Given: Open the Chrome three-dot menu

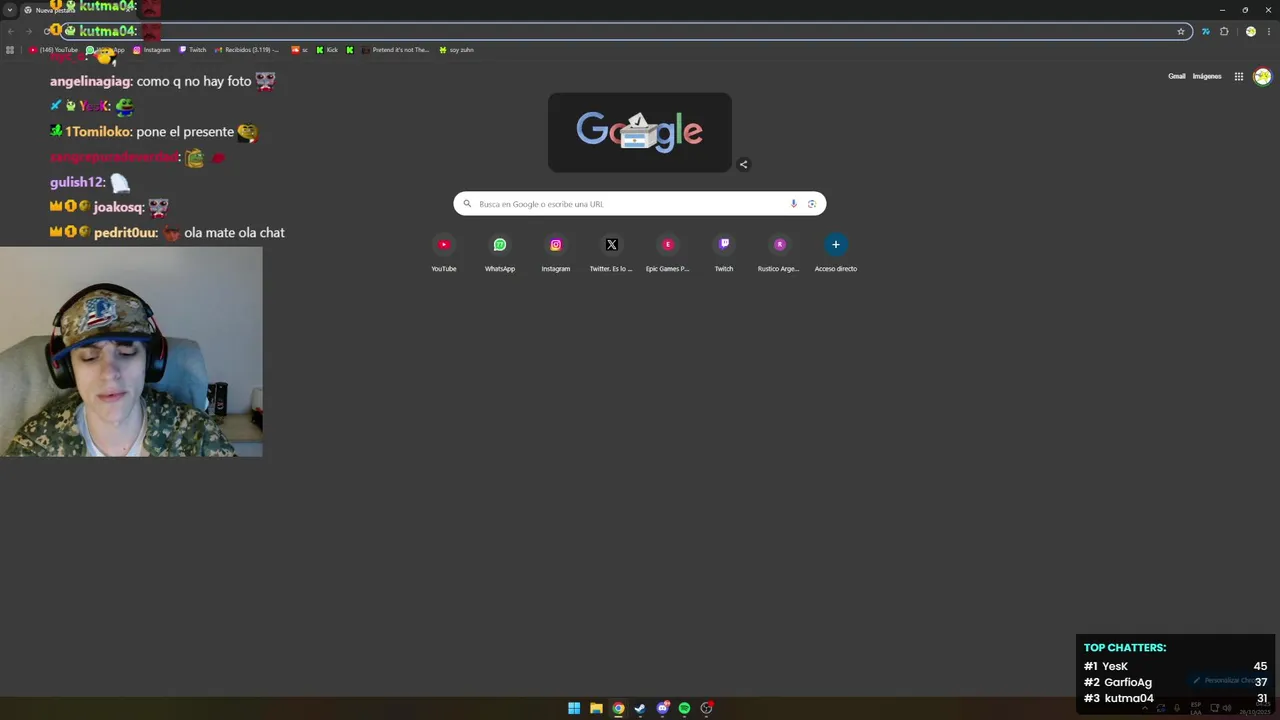Looking at the screenshot, I should coord(1268,31).
